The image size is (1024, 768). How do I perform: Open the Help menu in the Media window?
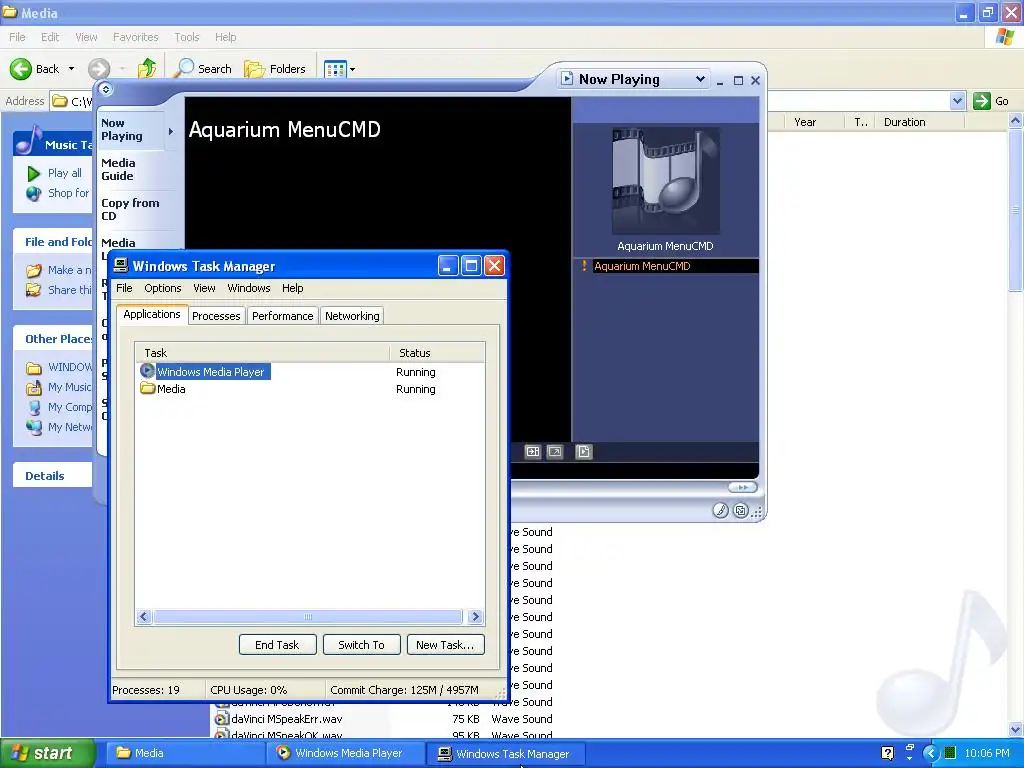click(x=225, y=37)
